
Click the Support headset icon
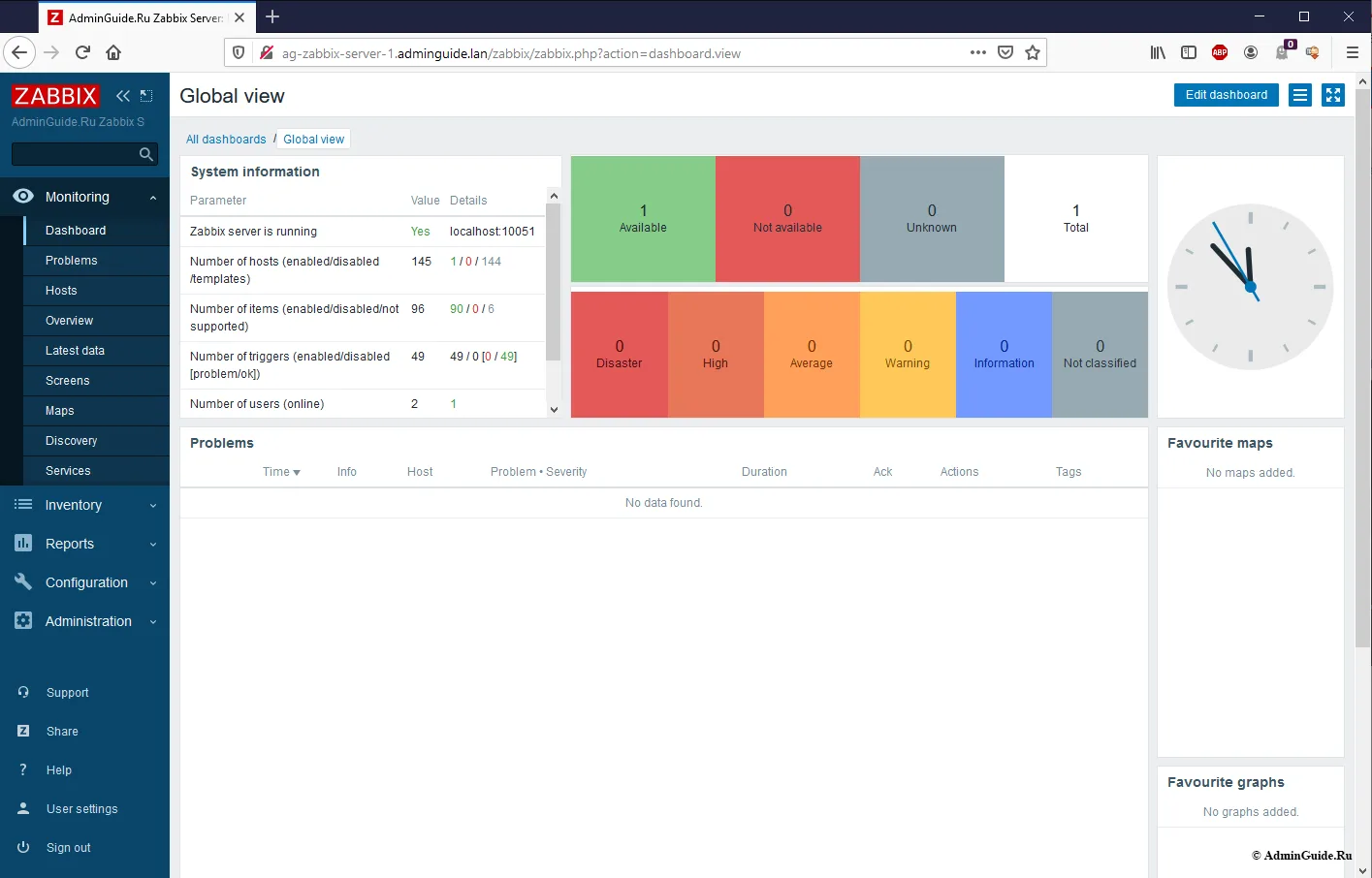click(23, 692)
